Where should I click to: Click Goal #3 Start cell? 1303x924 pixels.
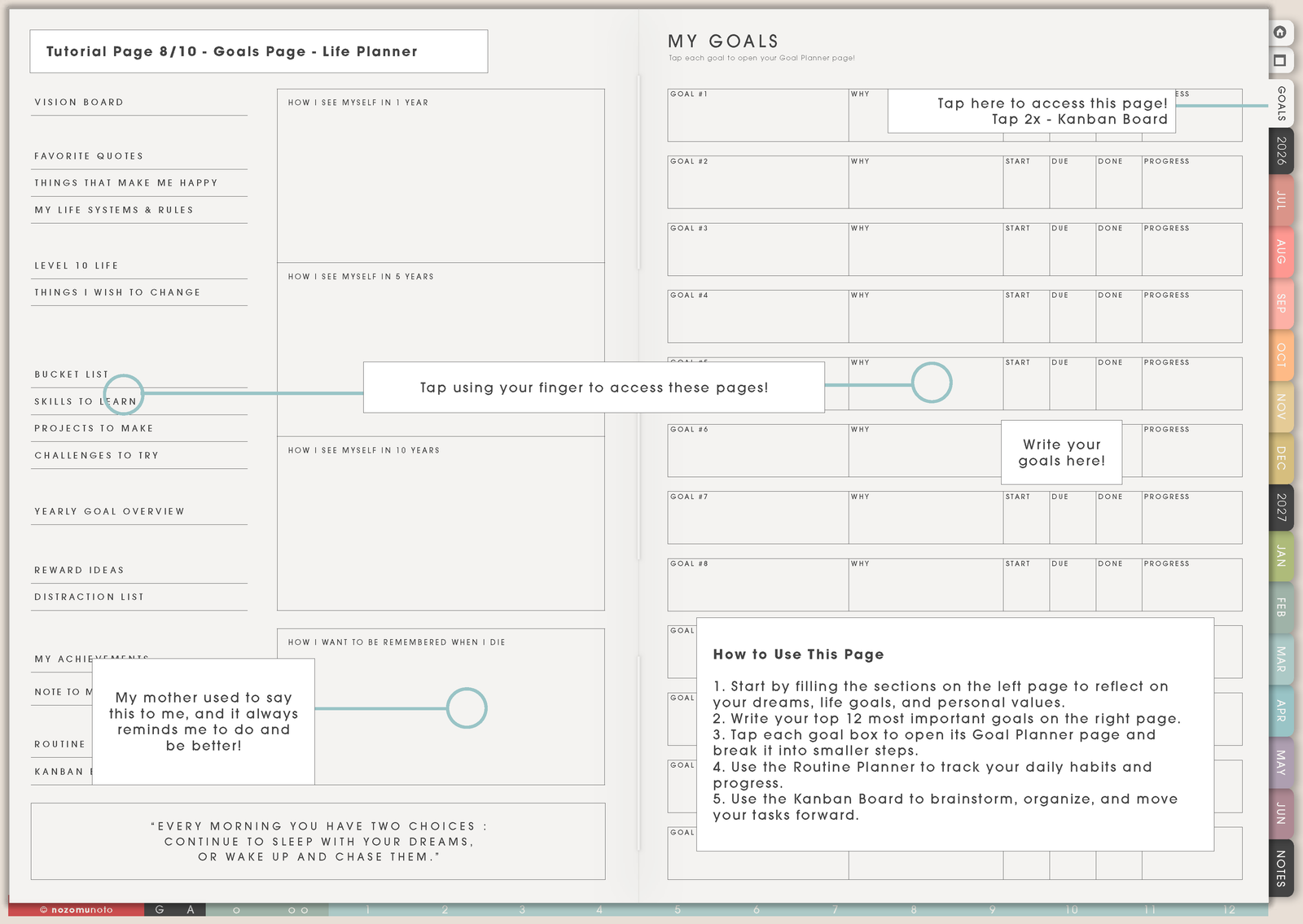[x=1026, y=249]
